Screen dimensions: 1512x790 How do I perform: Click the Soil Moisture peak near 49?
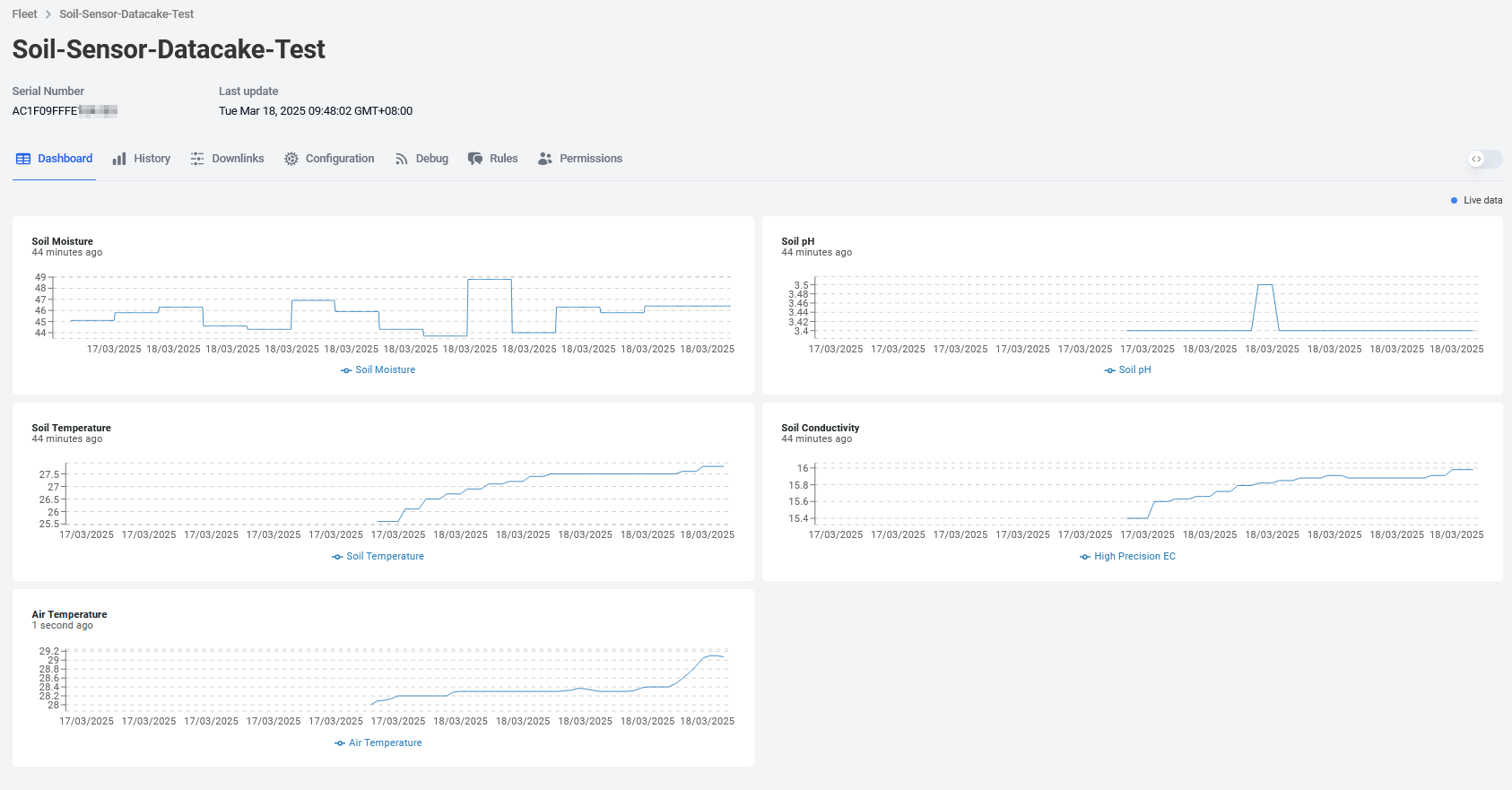(490, 280)
